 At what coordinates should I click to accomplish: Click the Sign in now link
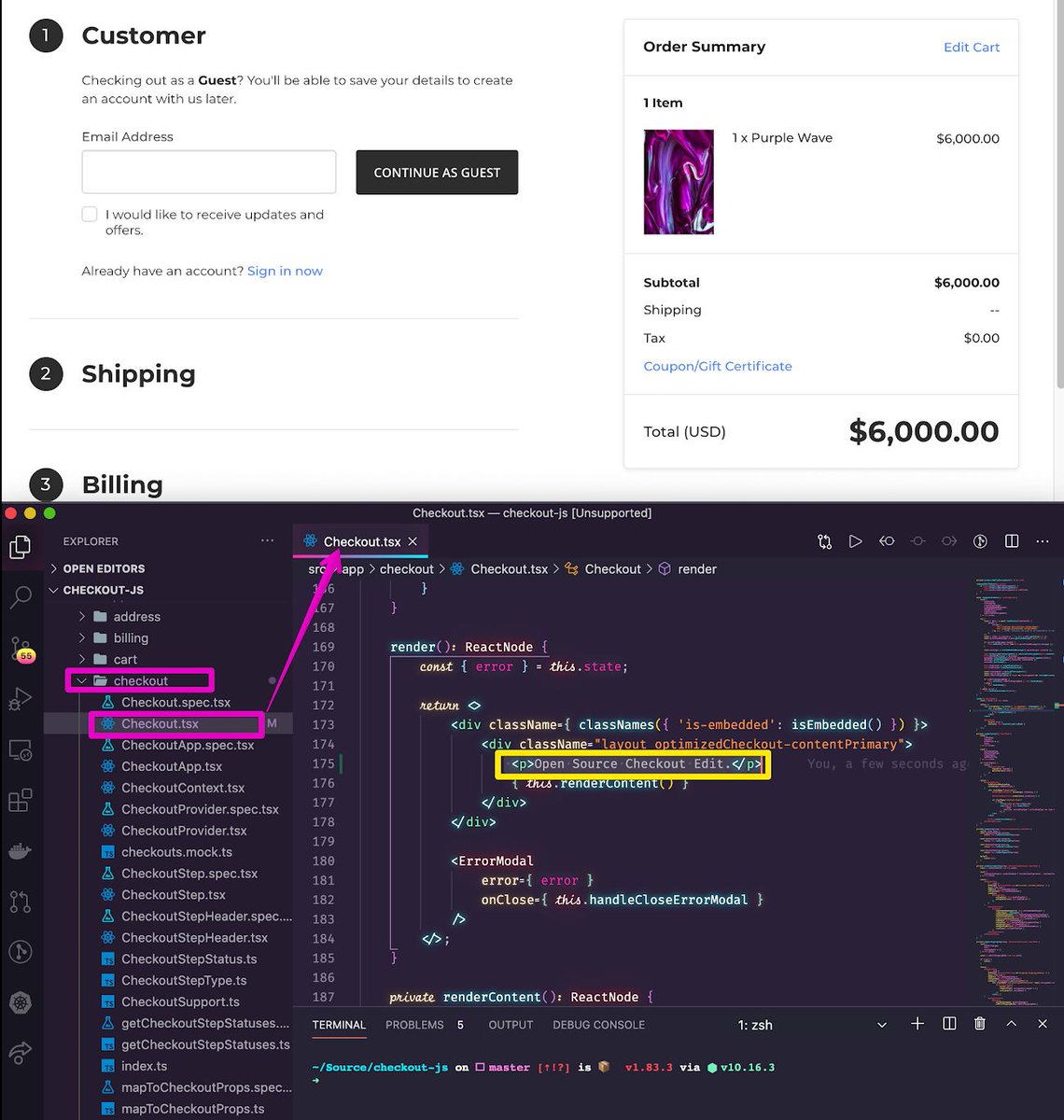click(x=285, y=271)
